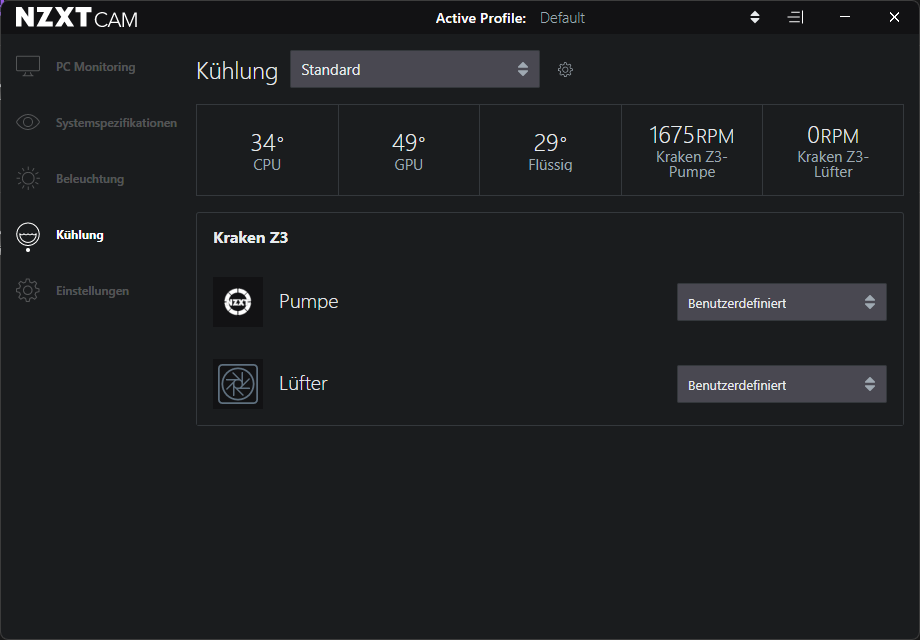Open cooling profile settings gear next to Standard
Image resolution: width=920 pixels, height=640 pixels.
565,70
